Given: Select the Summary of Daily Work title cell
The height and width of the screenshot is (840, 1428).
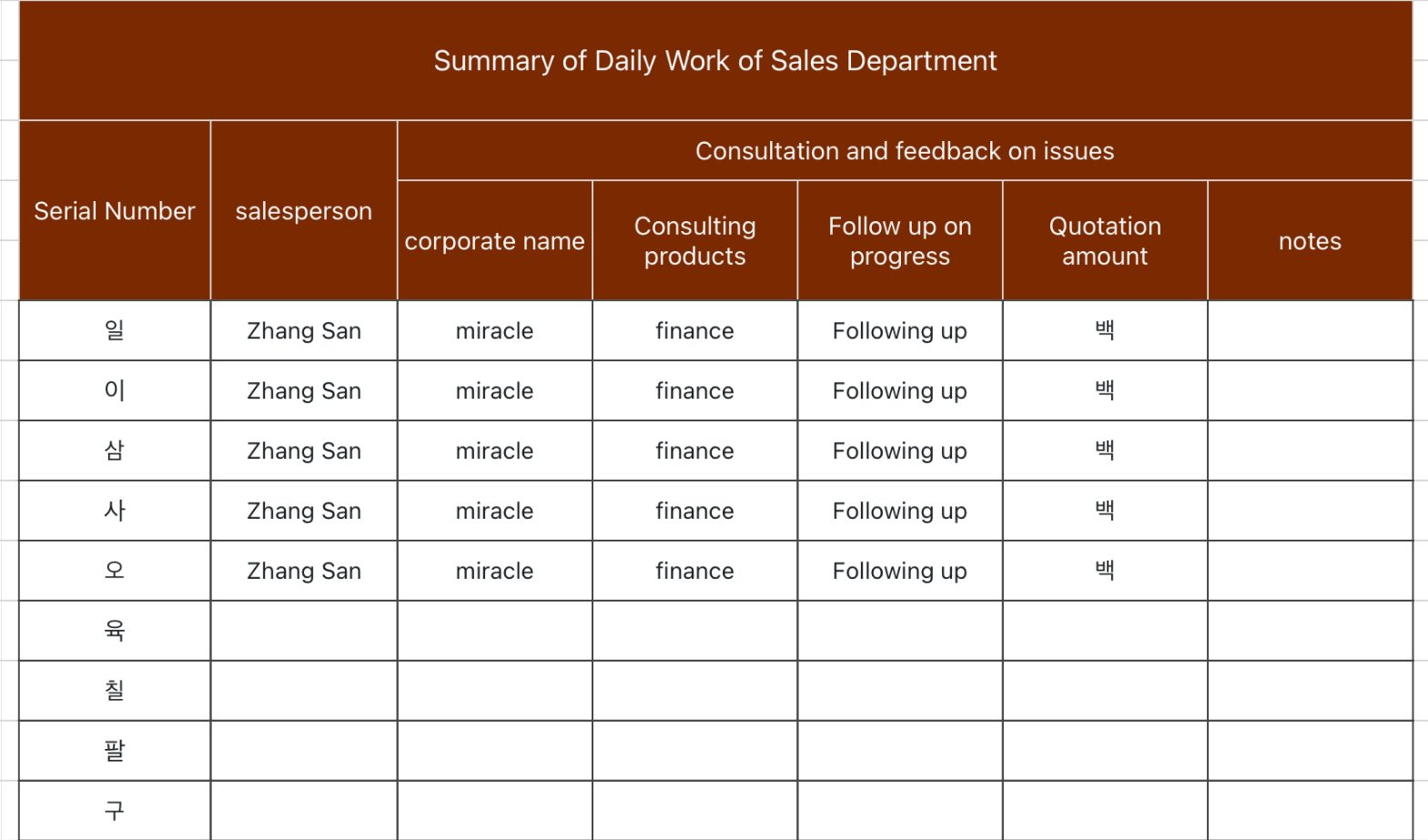Looking at the screenshot, I should tap(715, 61).
